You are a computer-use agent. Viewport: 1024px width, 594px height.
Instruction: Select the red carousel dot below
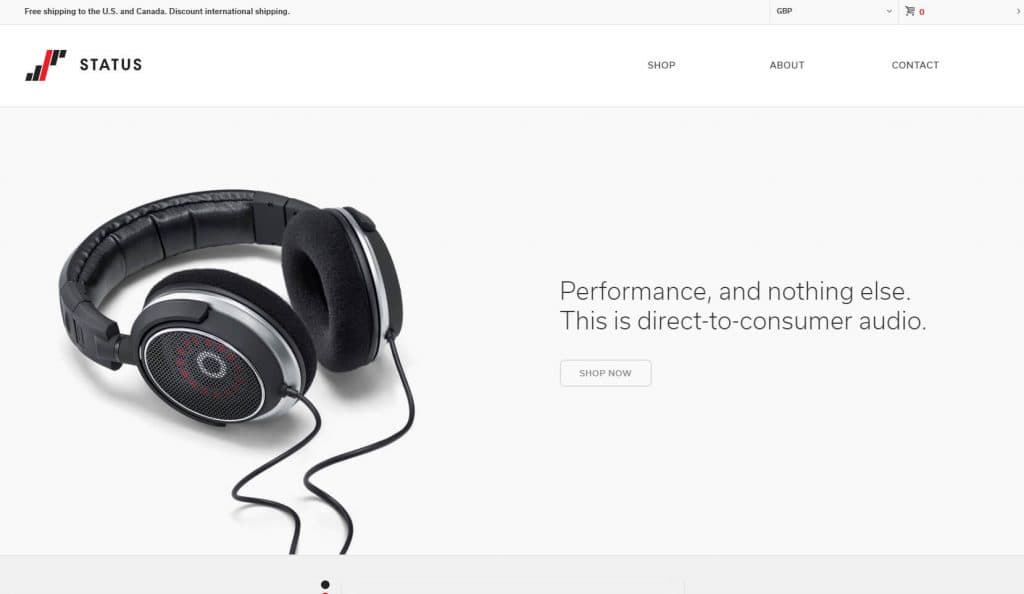325,593
